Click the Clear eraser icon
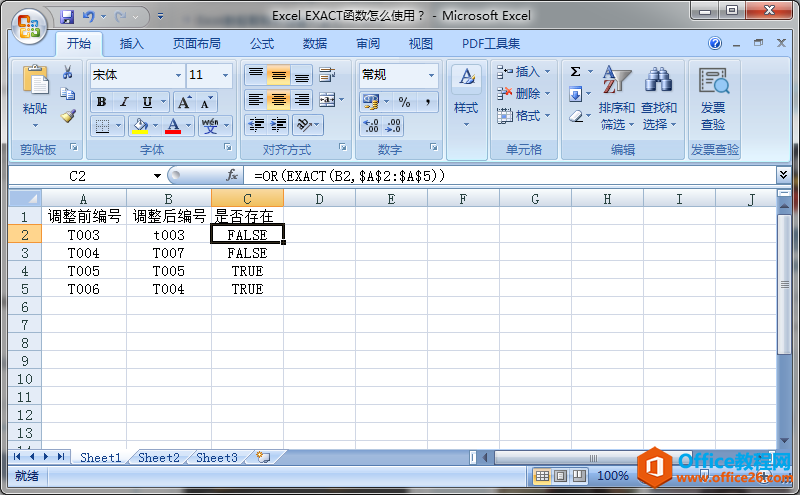Image resolution: width=800 pixels, height=495 pixels. tap(576, 116)
